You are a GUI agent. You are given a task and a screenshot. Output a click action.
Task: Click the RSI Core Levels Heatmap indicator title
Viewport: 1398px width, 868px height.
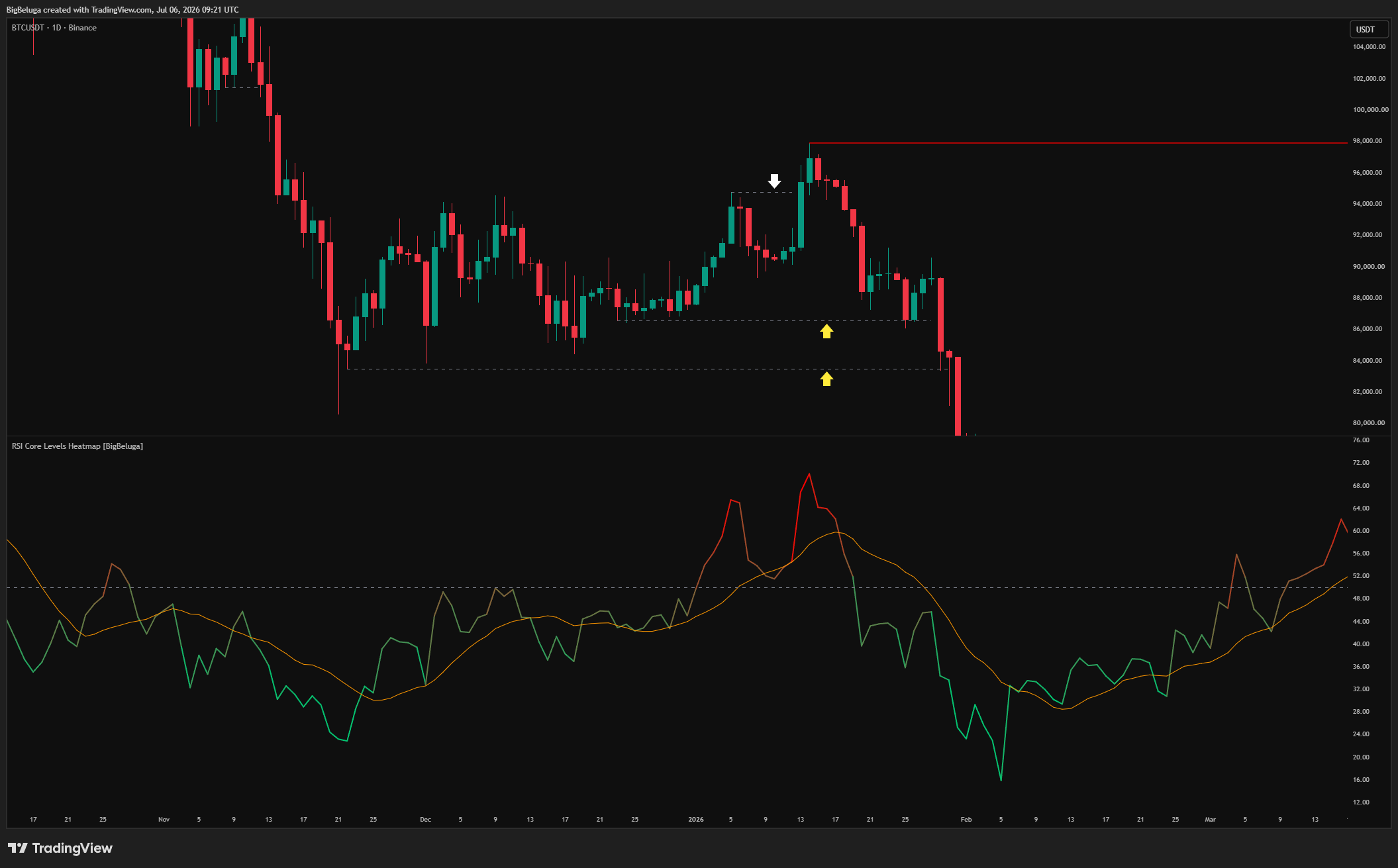[77, 446]
